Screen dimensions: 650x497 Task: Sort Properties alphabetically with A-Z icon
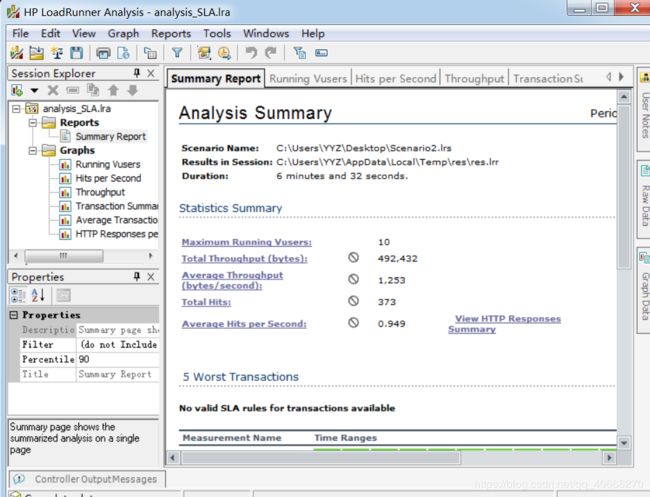click(38, 295)
